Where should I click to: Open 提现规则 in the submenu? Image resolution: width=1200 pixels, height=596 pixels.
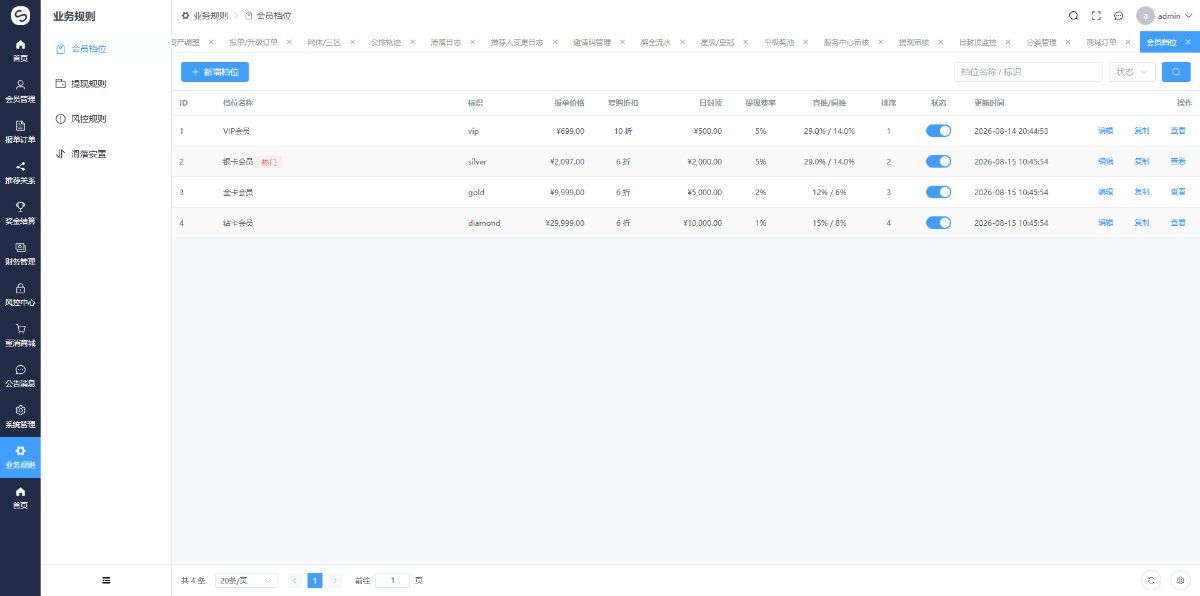[x=89, y=84]
